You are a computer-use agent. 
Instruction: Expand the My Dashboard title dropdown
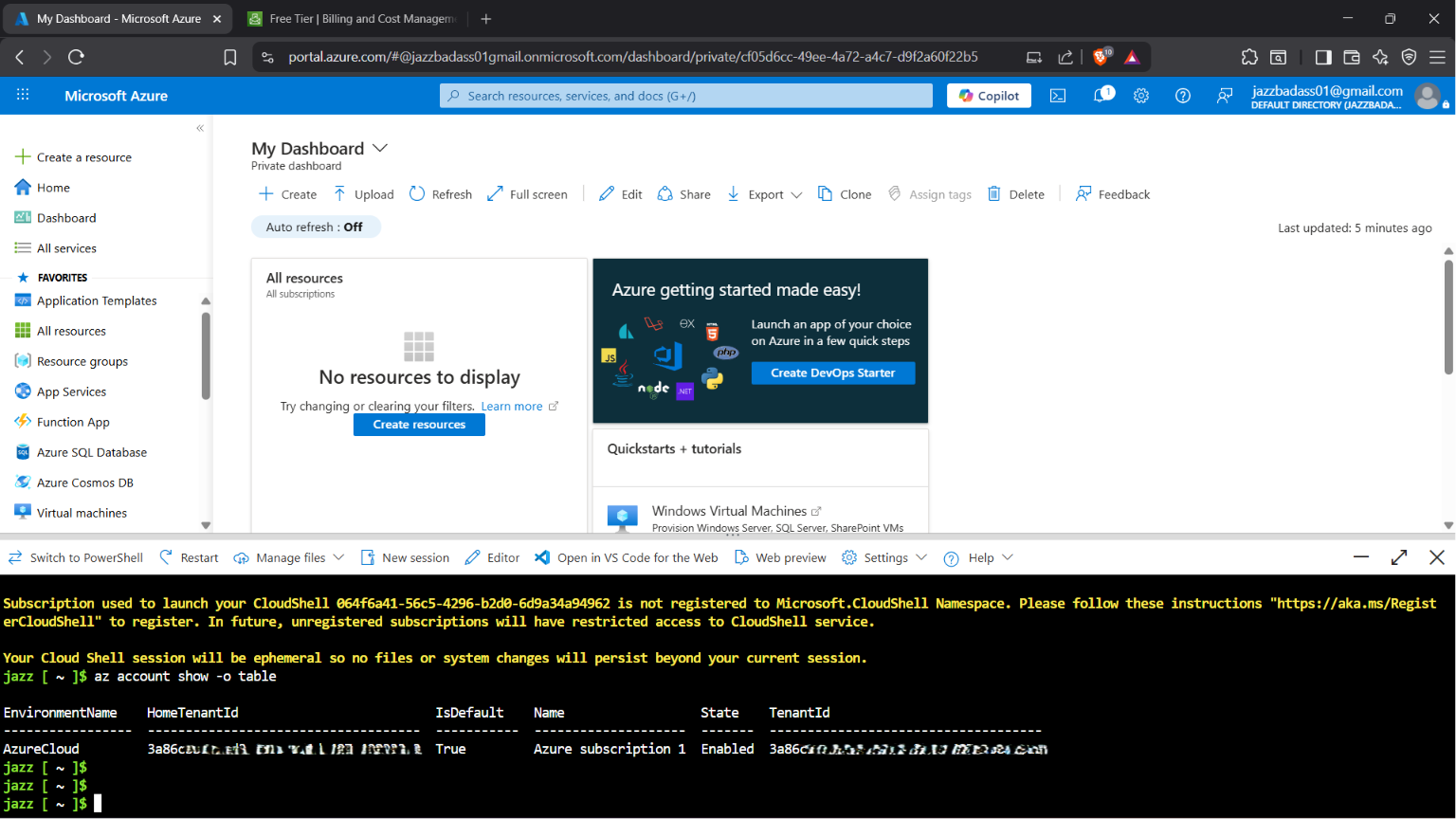tap(380, 148)
